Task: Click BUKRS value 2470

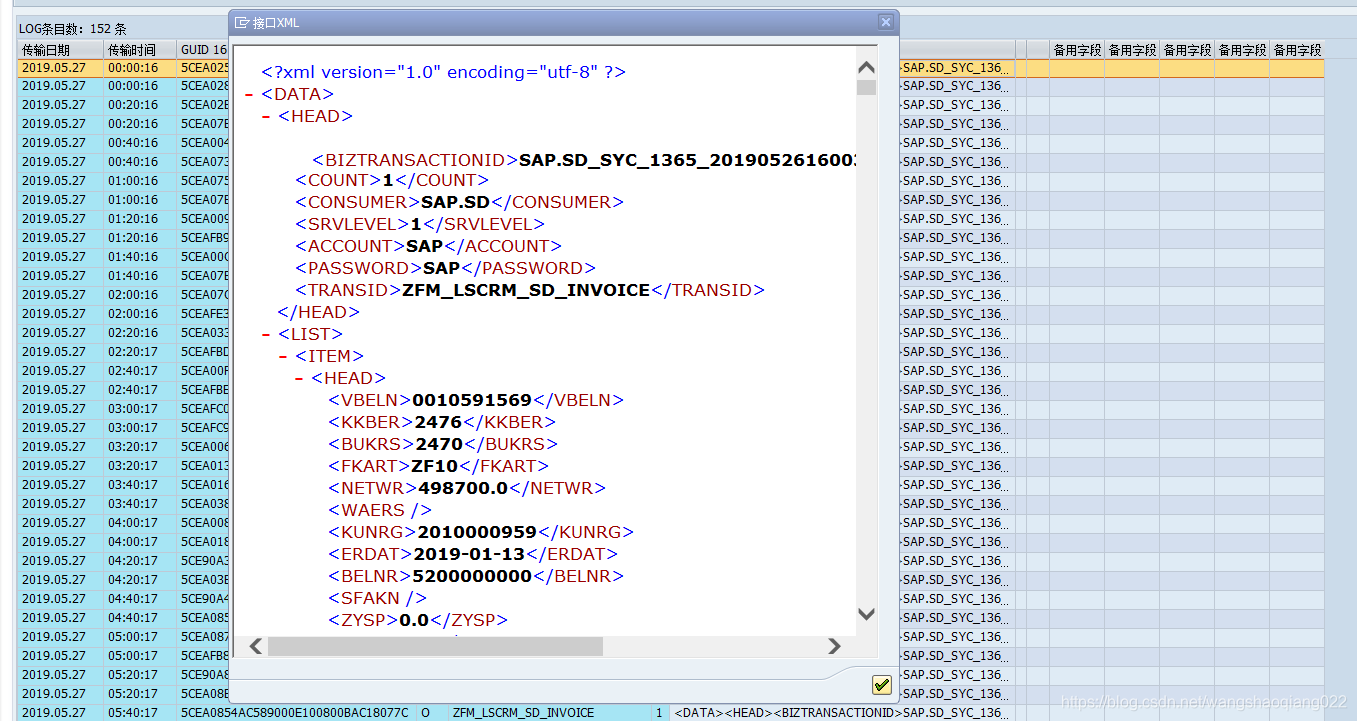Action: click(x=439, y=444)
